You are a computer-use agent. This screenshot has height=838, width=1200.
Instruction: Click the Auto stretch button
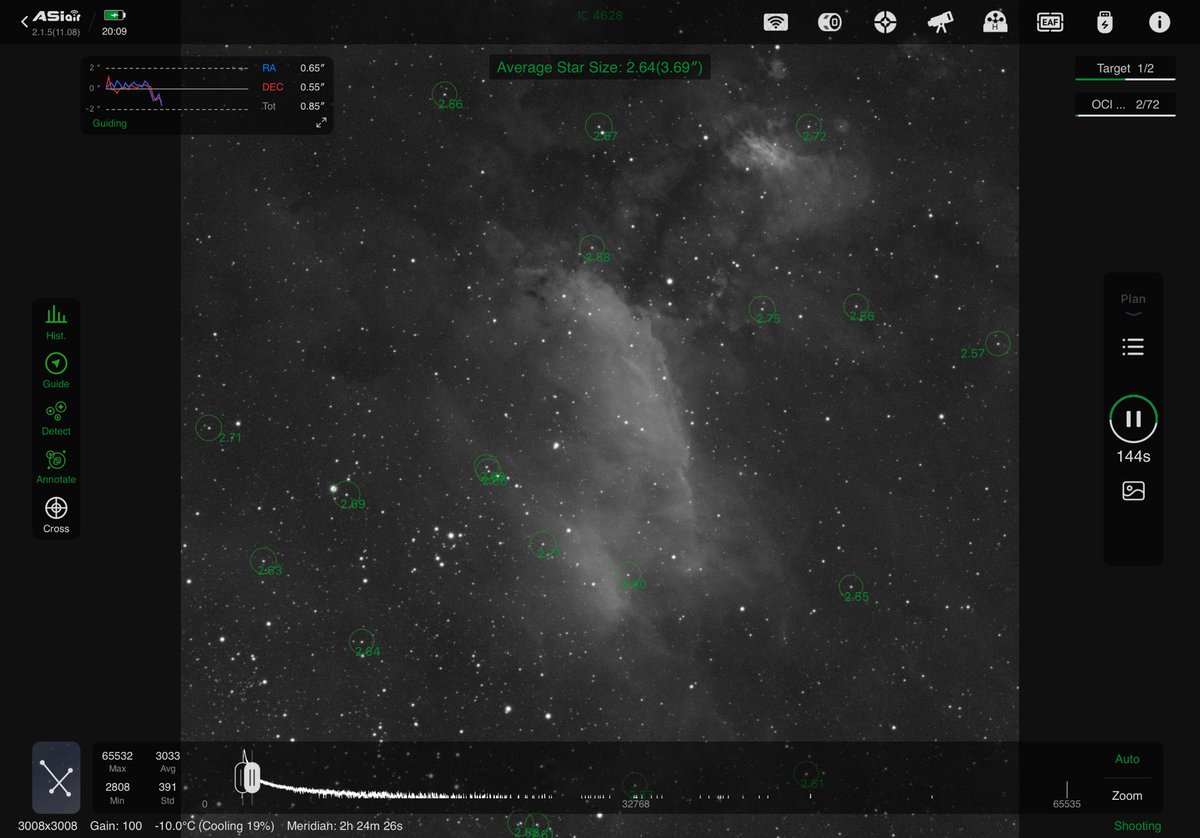coord(1127,759)
